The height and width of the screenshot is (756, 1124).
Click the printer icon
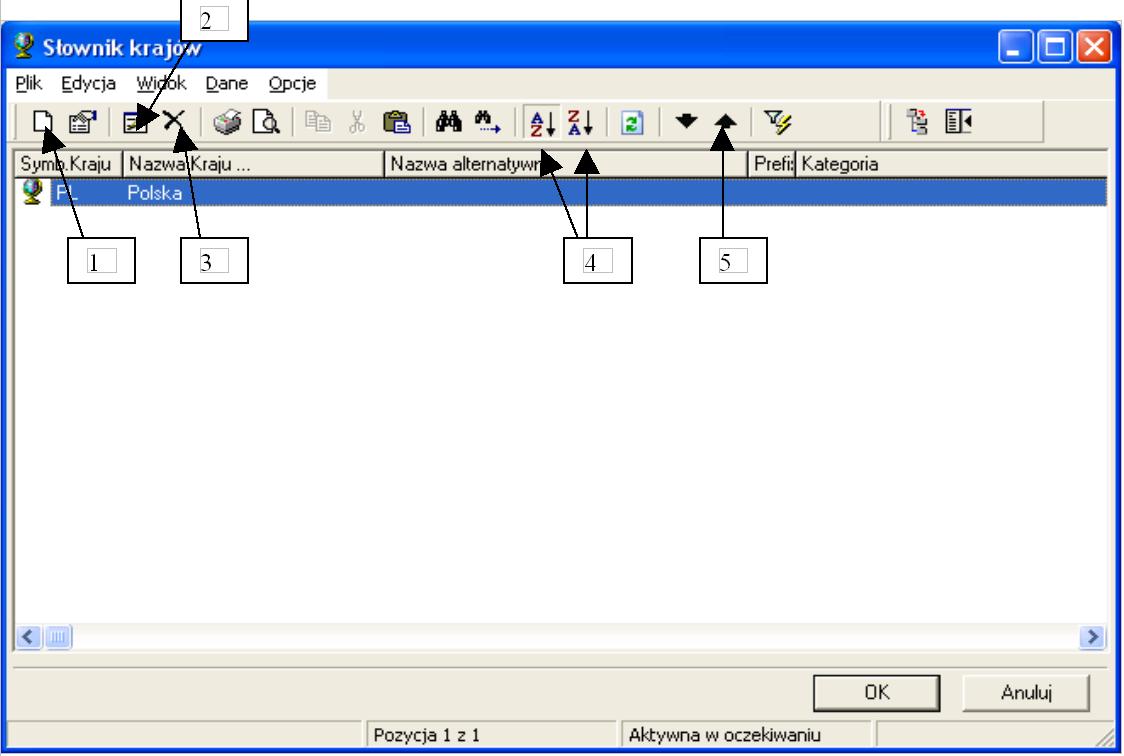click(x=227, y=121)
